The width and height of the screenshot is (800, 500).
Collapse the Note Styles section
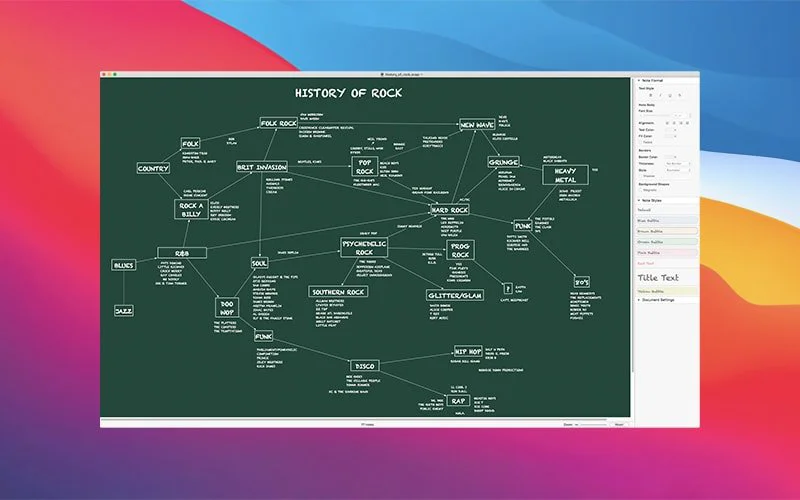pyautogui.click(x=639, y=200)
